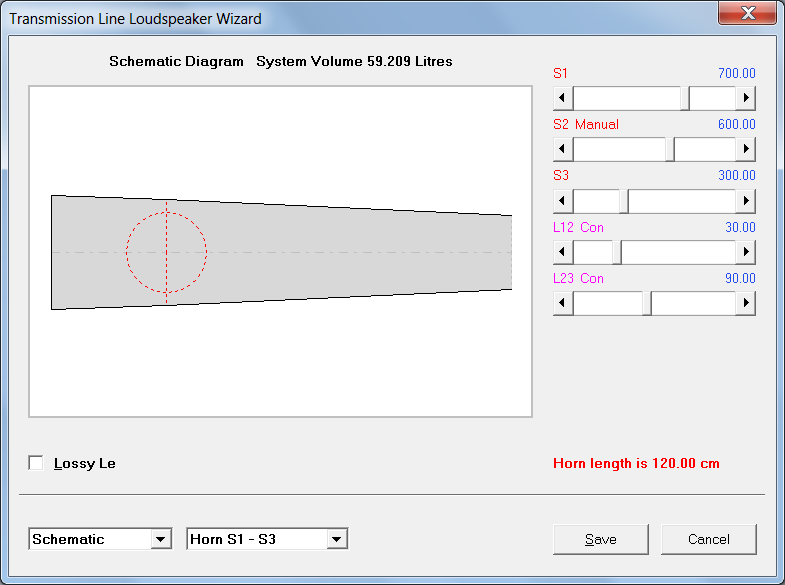Click the S2 slider left arrow

pos(563,149)
